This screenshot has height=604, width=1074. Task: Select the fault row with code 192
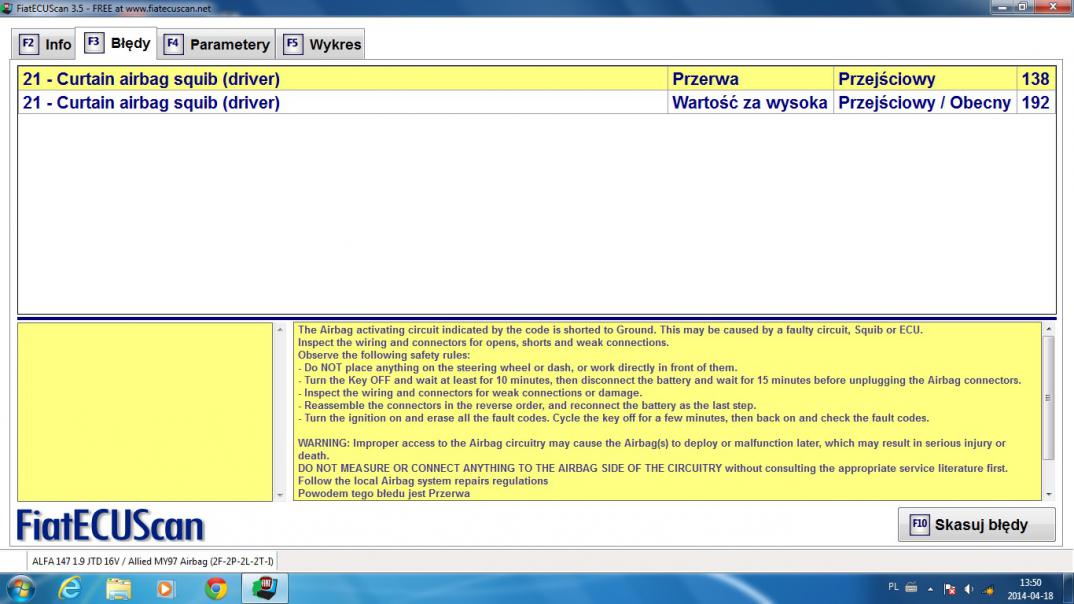pyautogui.click(x=536, y=102)
